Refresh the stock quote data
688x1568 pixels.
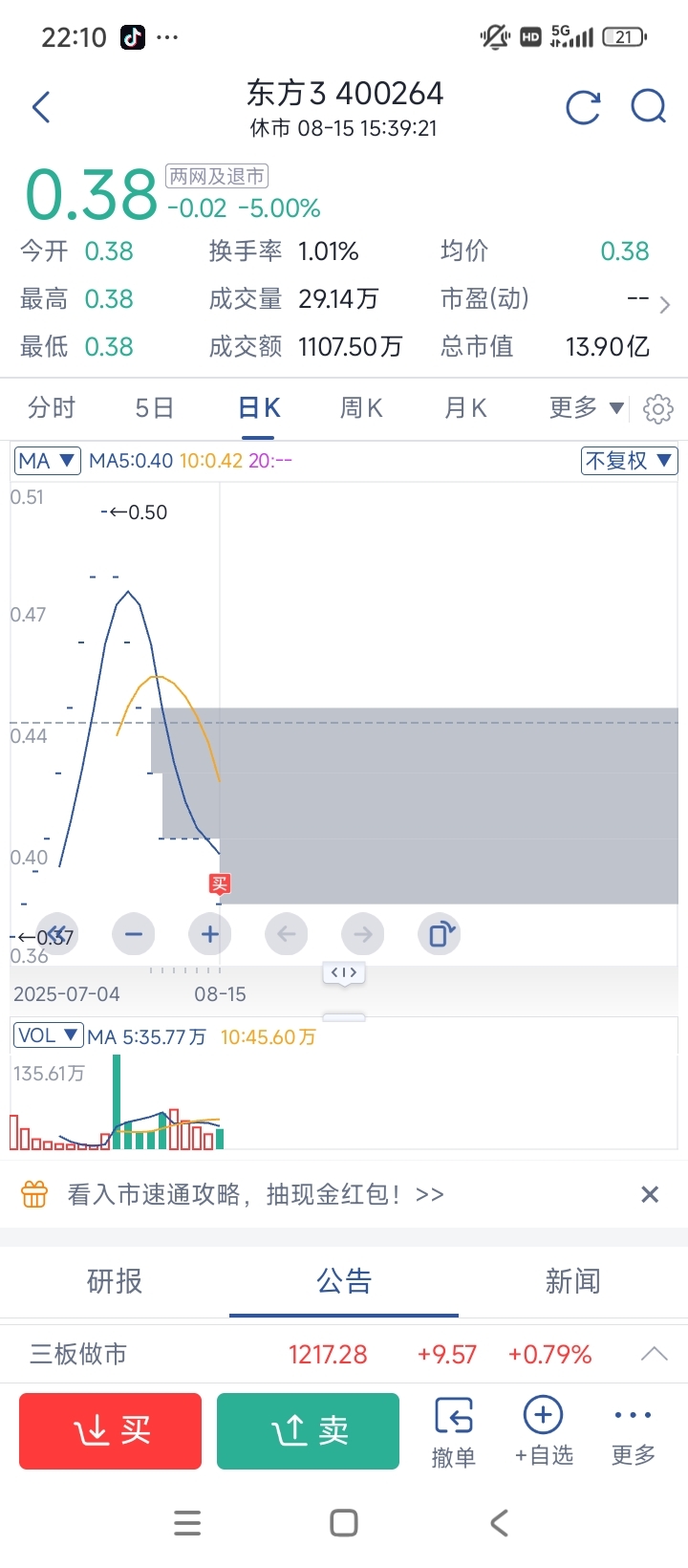pyautogui.click(x=583, y=107)
